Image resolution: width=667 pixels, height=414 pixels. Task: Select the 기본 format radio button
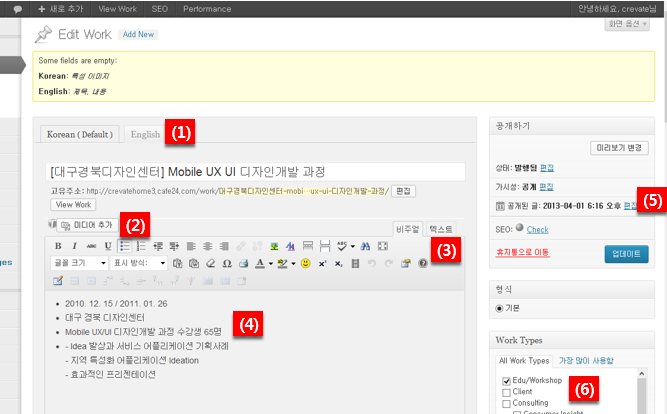[x=499, y=308]
